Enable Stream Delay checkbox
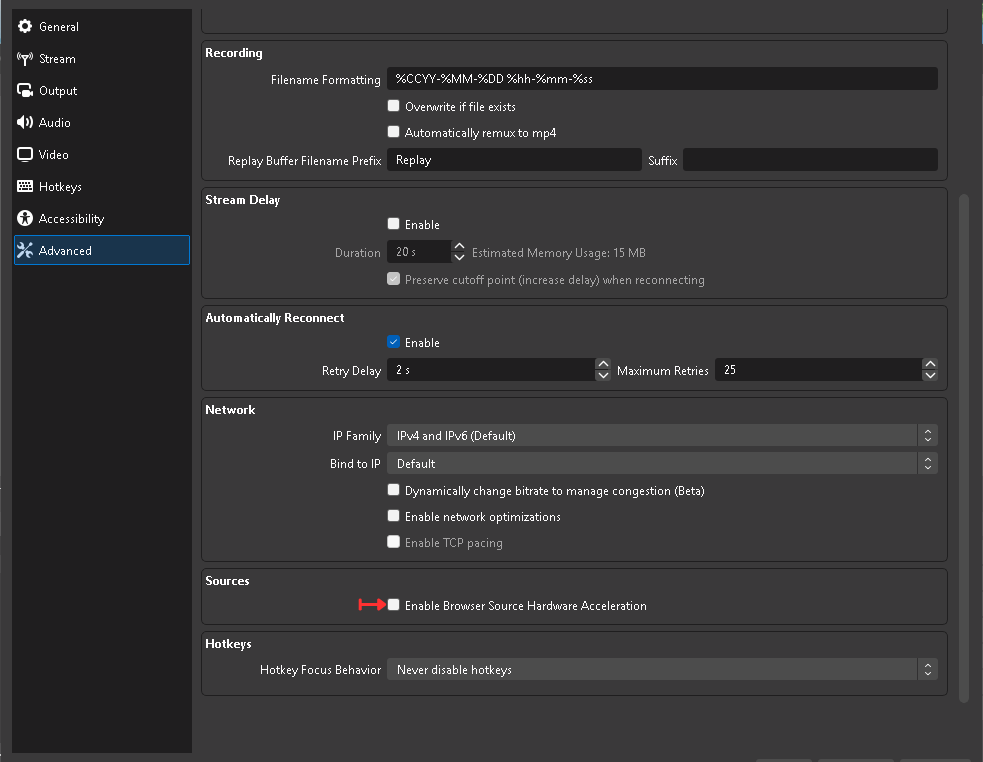The image size is (983, 762). click(x=393, y=224)
